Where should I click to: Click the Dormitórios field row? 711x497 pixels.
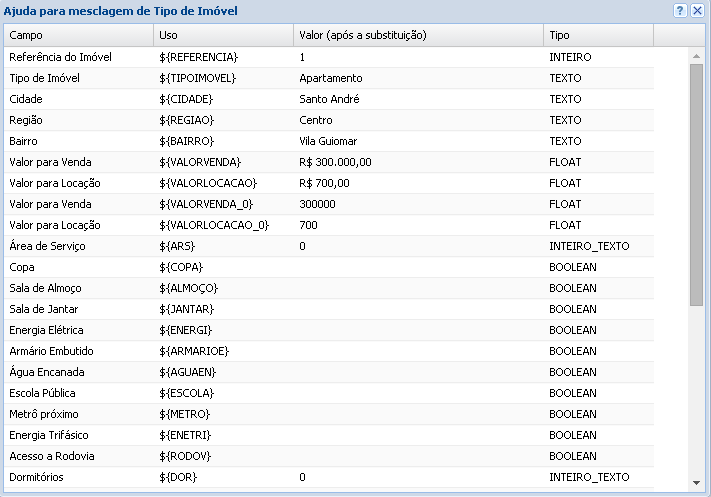[x=36, y=477]
